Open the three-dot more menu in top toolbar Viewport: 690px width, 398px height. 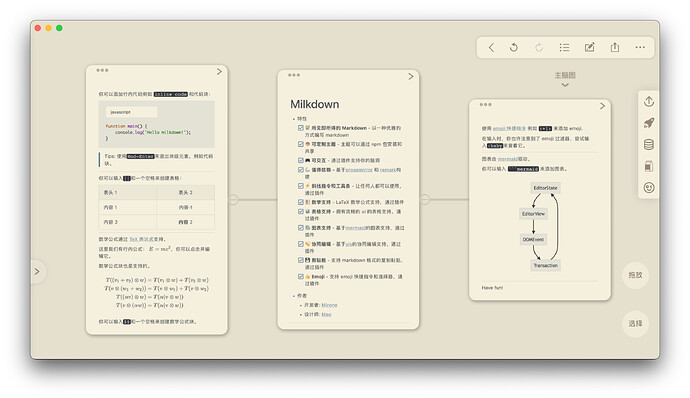[x=640, y=47]
